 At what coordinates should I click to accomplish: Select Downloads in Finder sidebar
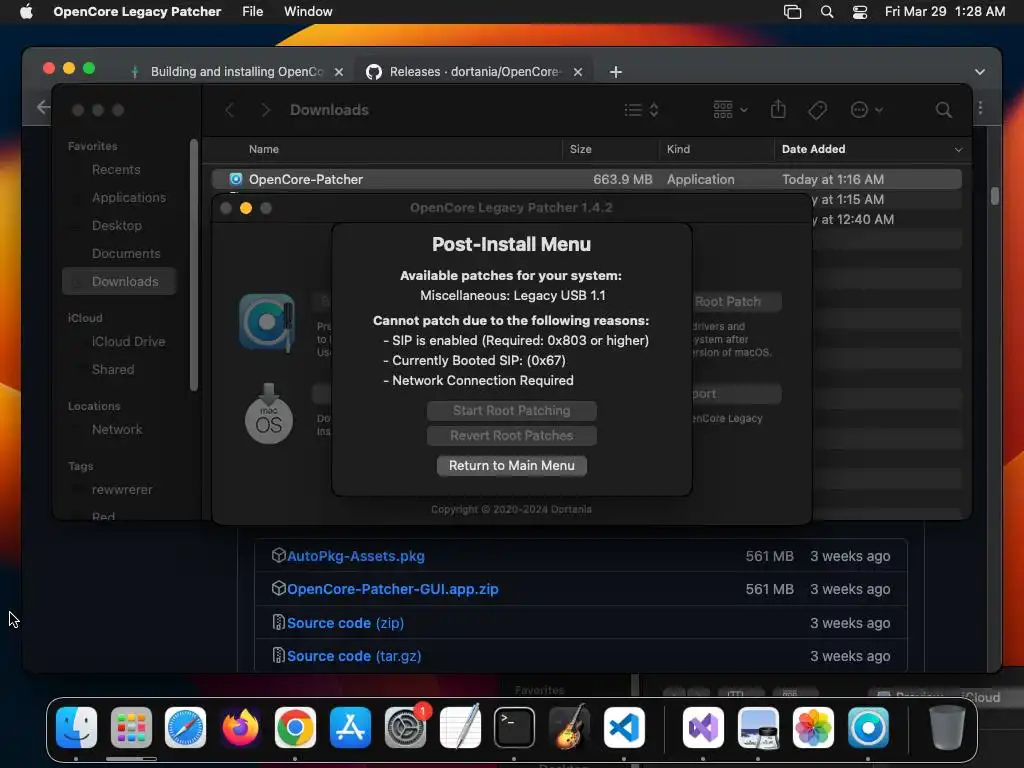(x=119, y=281)
